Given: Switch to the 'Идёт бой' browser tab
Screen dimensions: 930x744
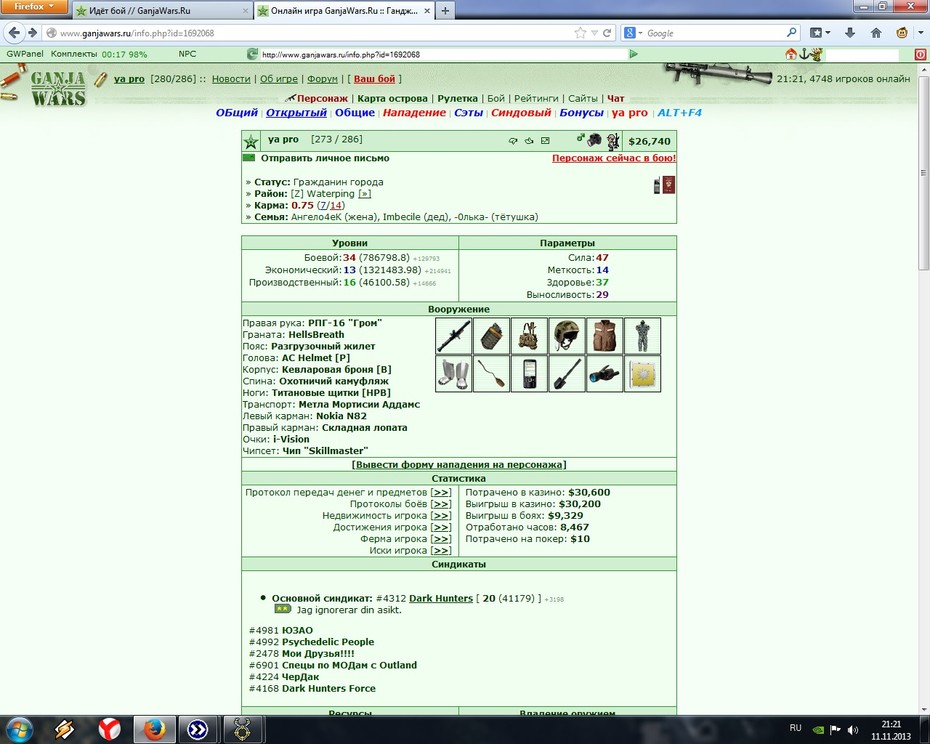Looking at the screenshot, I should click(x=161, y=11).
